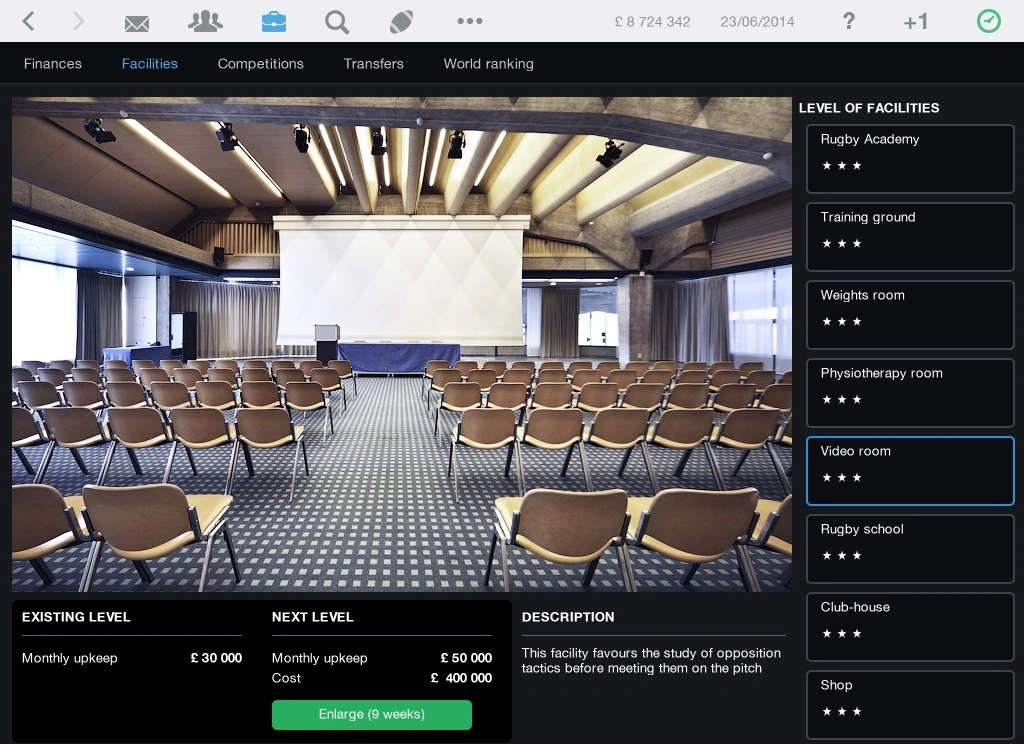This screenshot has height=744, width=1024.
Task: Choose the Physiotherapy room facility
Action: tap(909, 392)
